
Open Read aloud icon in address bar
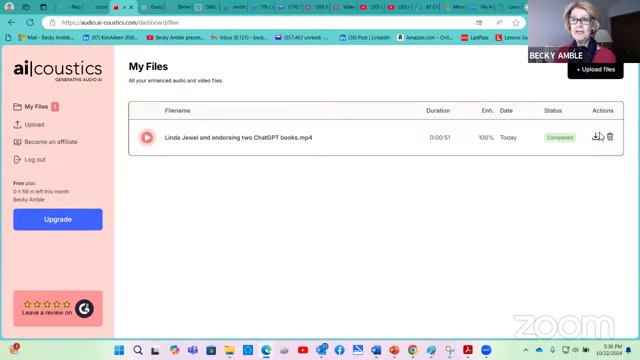[499, 22]
